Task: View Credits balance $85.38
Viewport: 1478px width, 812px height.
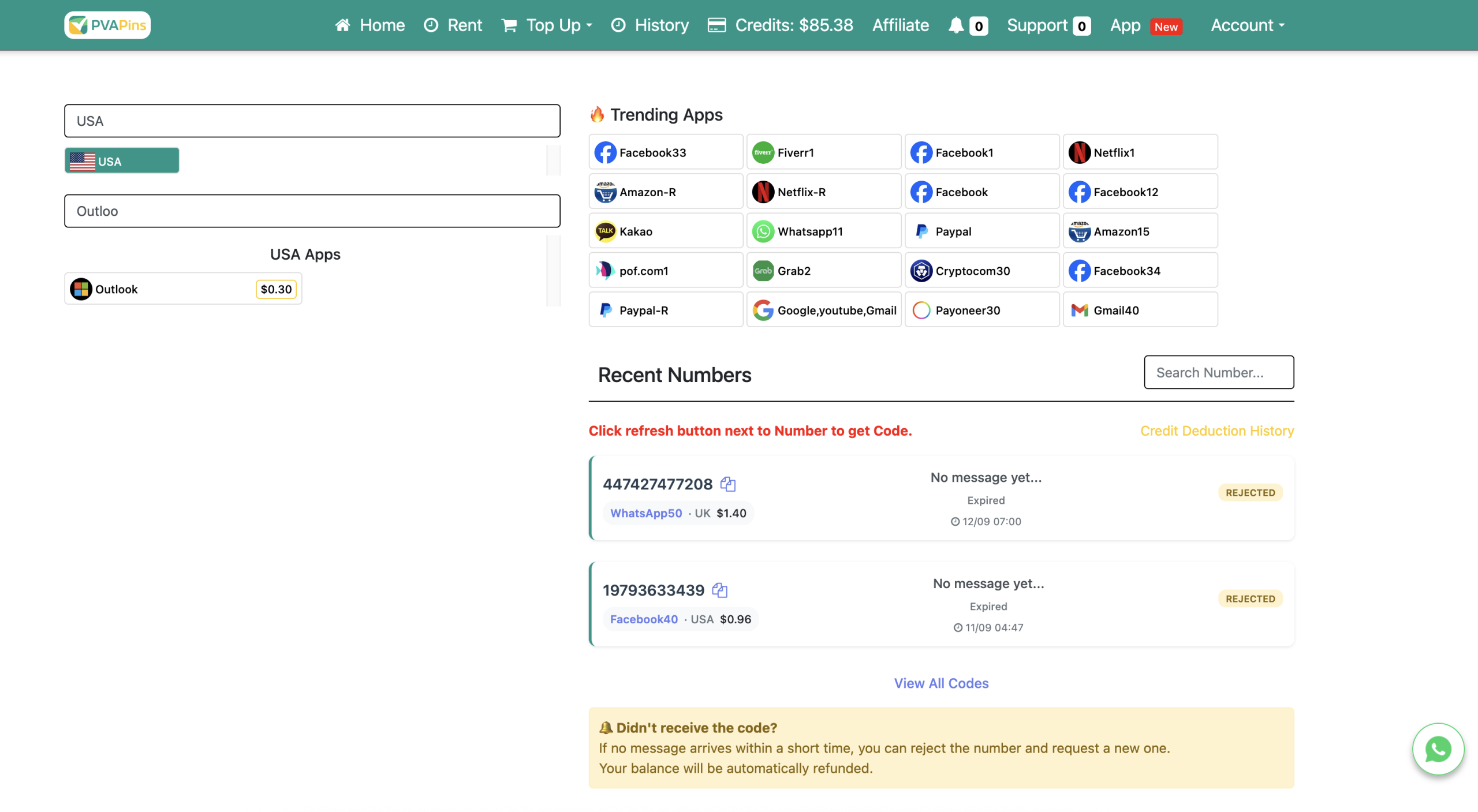Action: [781, 25]
